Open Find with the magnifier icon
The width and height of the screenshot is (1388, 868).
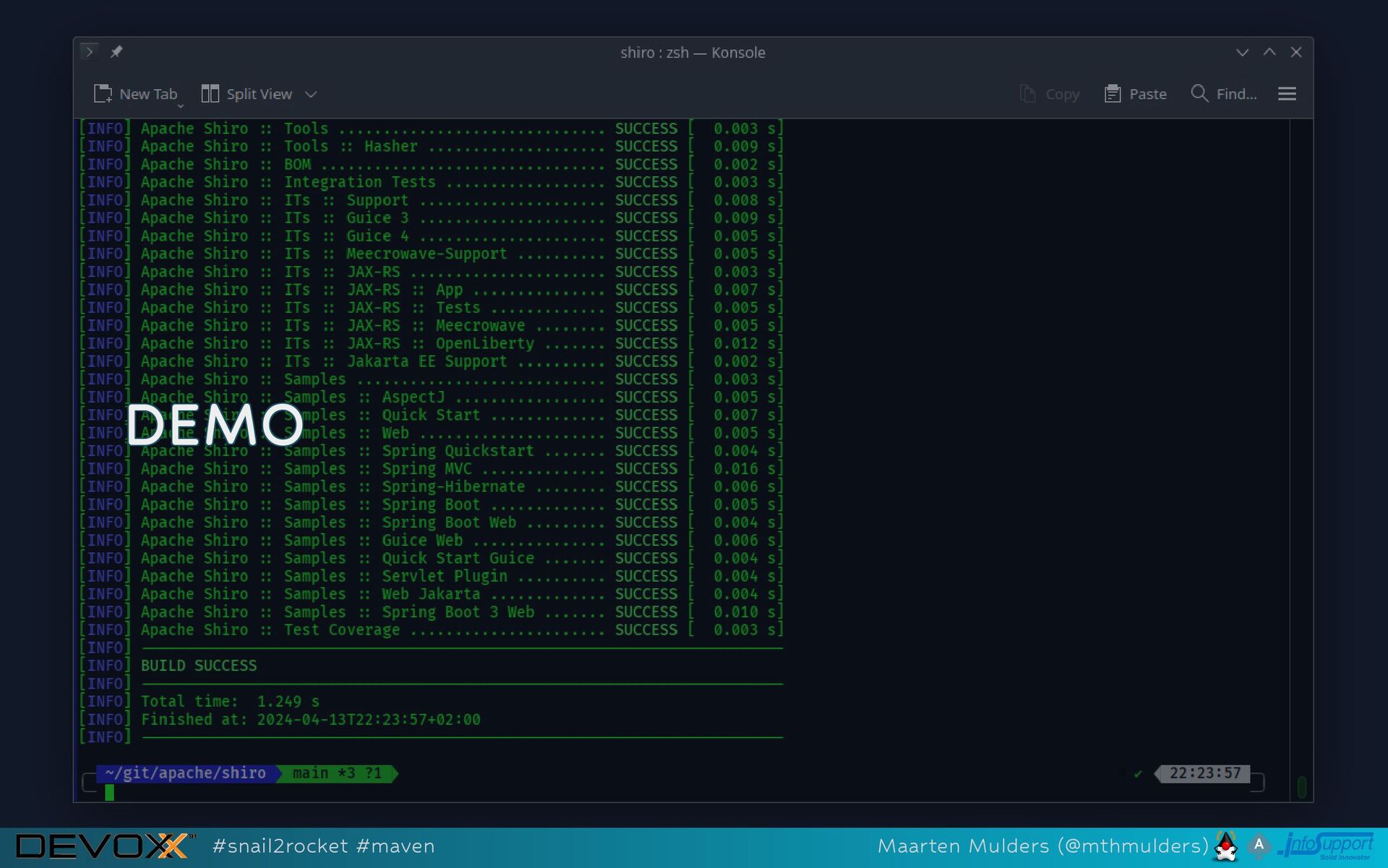tap(1199, 93)
